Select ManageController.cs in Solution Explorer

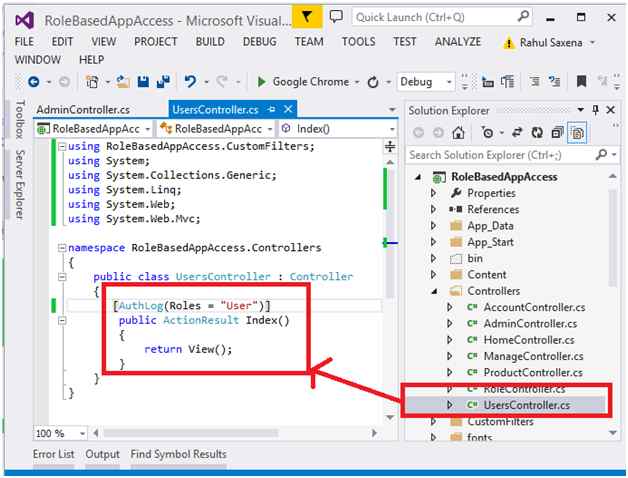533,357
